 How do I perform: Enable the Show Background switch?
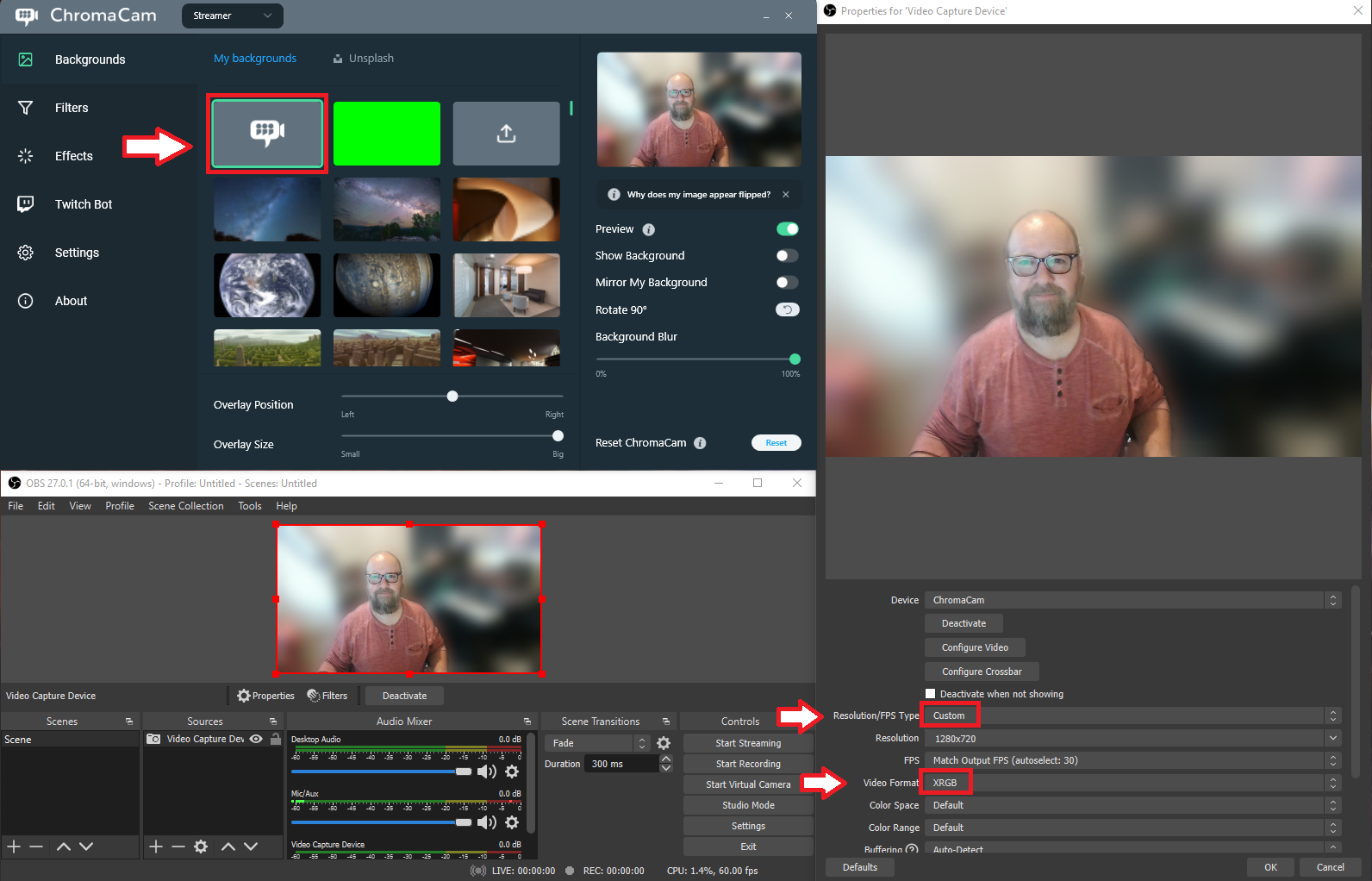pos(787,256)
